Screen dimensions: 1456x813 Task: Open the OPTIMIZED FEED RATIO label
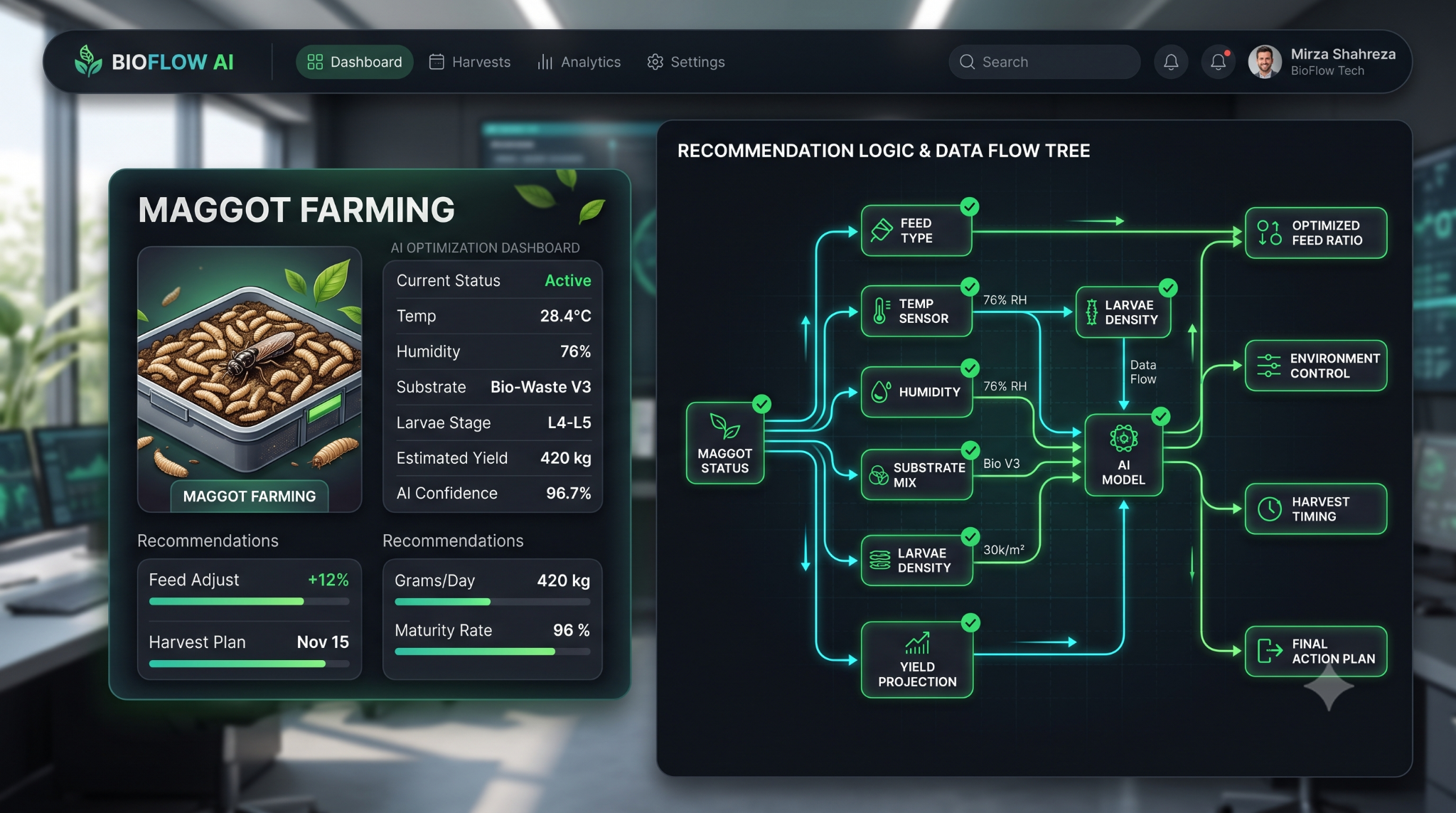click(1327, 233)
